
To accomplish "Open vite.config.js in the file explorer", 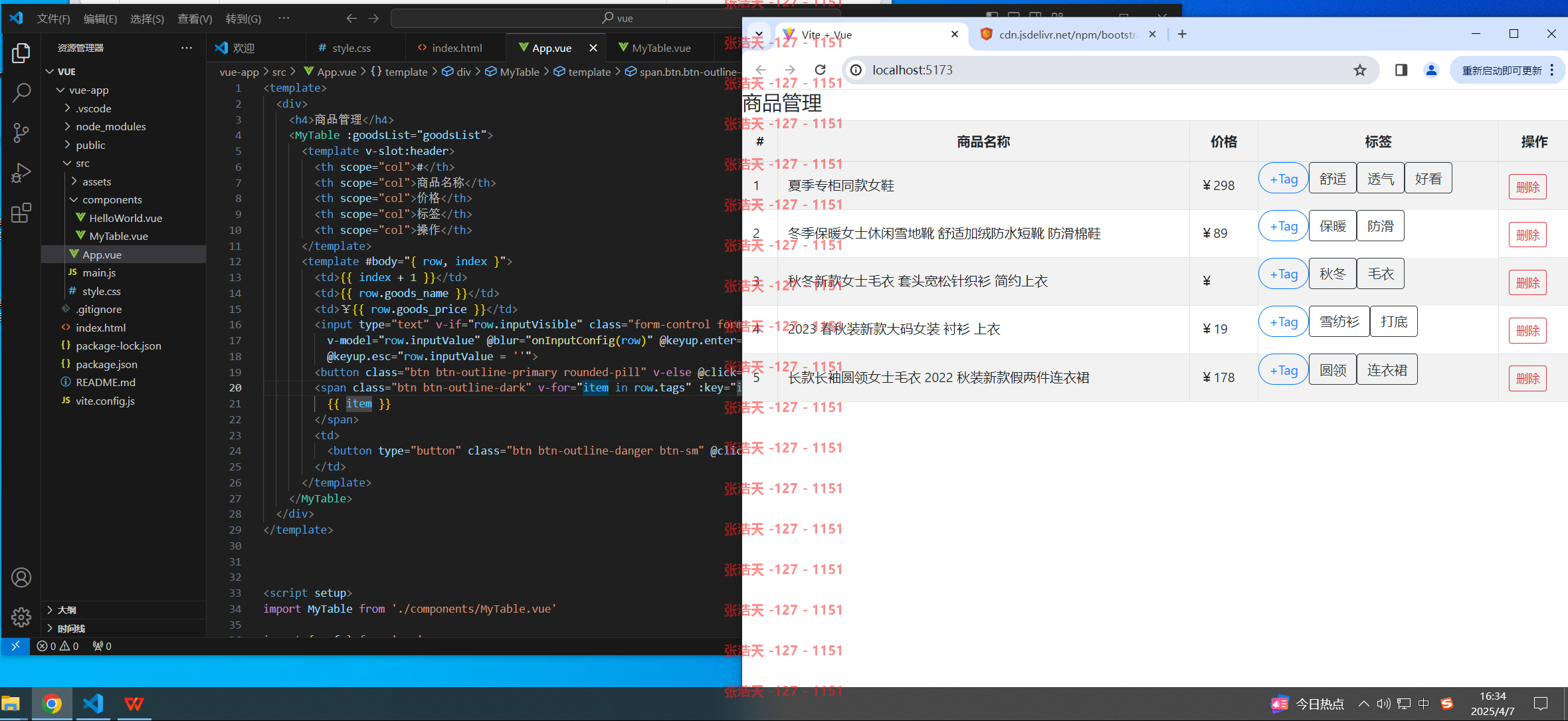I will pyautogui.click(x=124, y=401).
